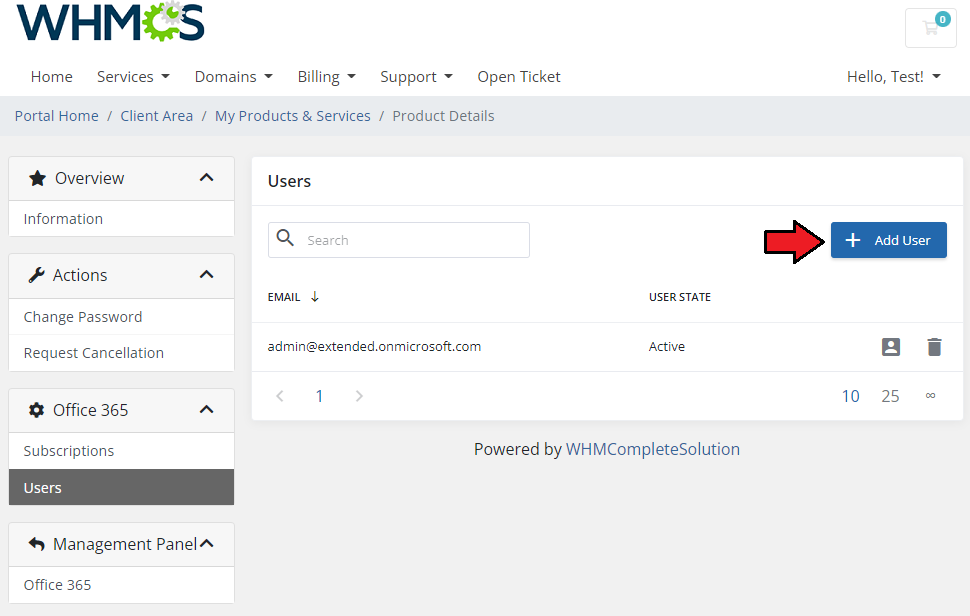Open the Hello, Test! account dropdown
The height and width of the screenshot is (616, 970).
pos(893,77)
